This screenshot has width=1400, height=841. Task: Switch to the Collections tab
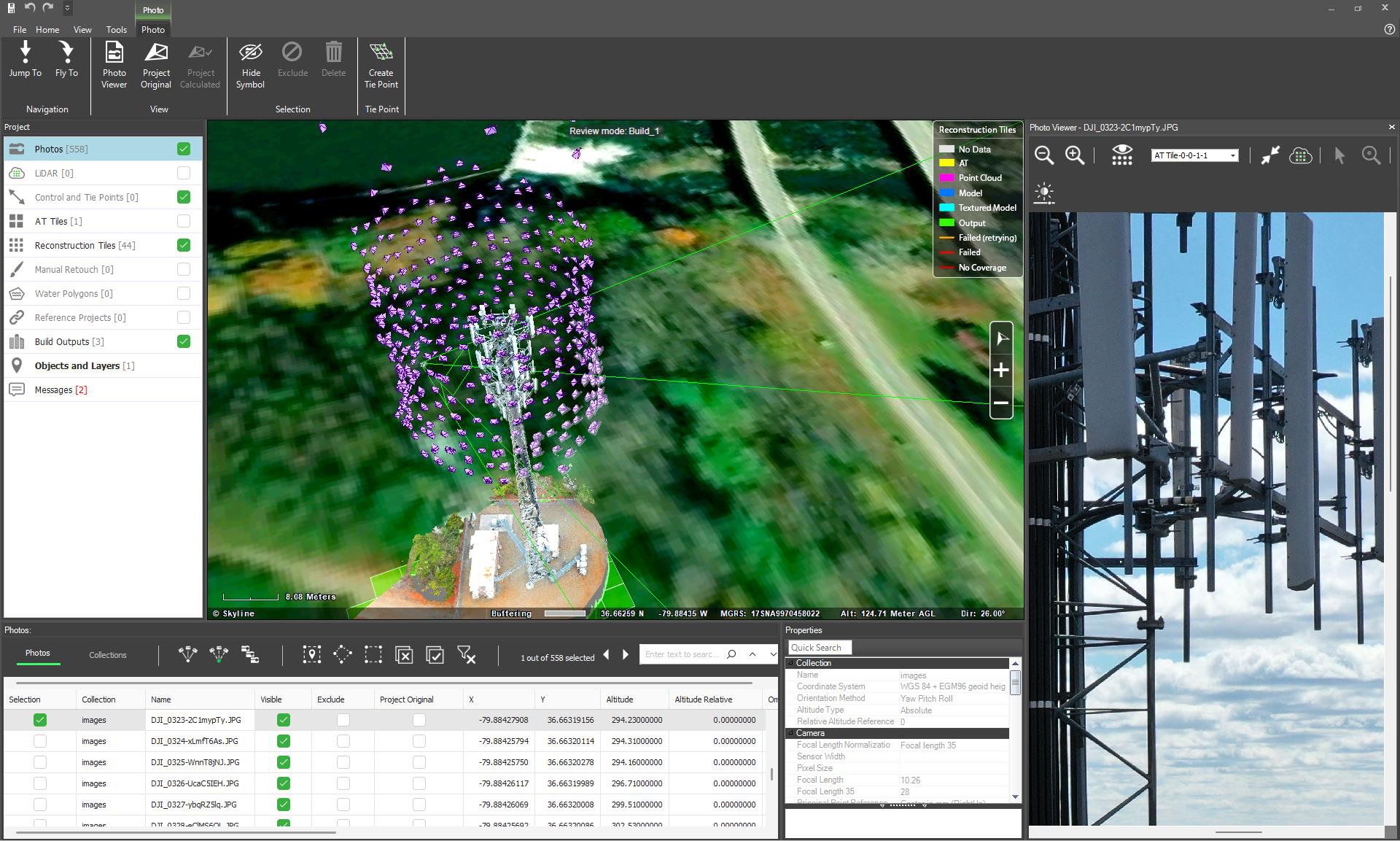[x=108, y=655]
